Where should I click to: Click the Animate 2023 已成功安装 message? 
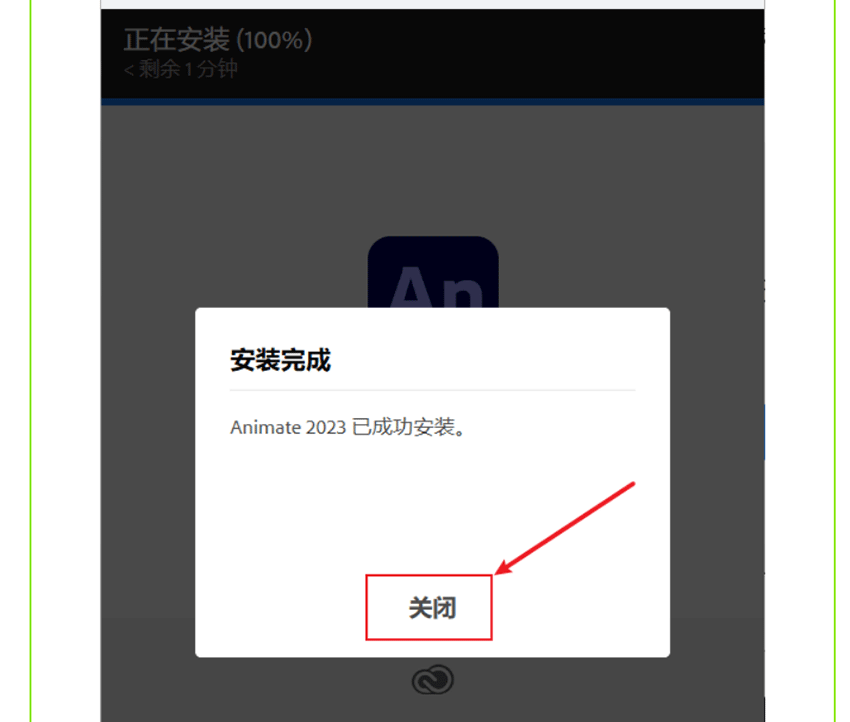coord(348,427)
